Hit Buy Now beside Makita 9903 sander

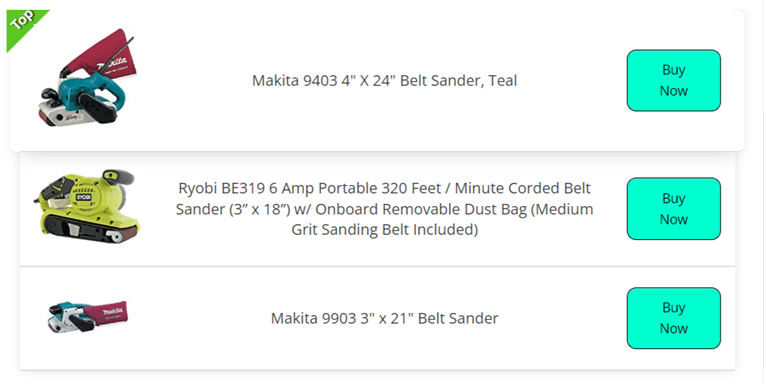click(x=673, y=318)
